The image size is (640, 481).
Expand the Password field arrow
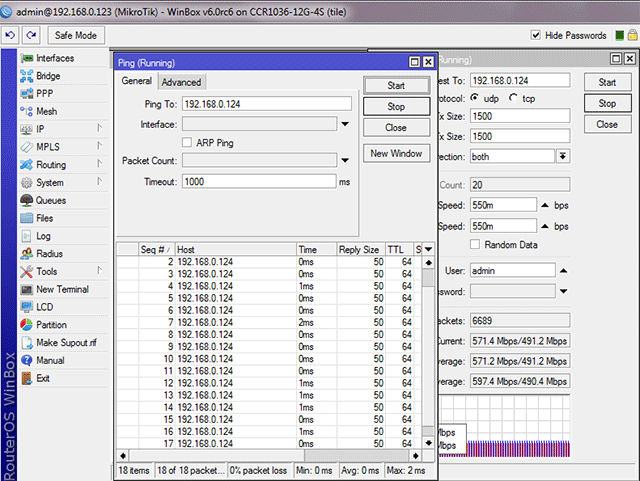563,291
